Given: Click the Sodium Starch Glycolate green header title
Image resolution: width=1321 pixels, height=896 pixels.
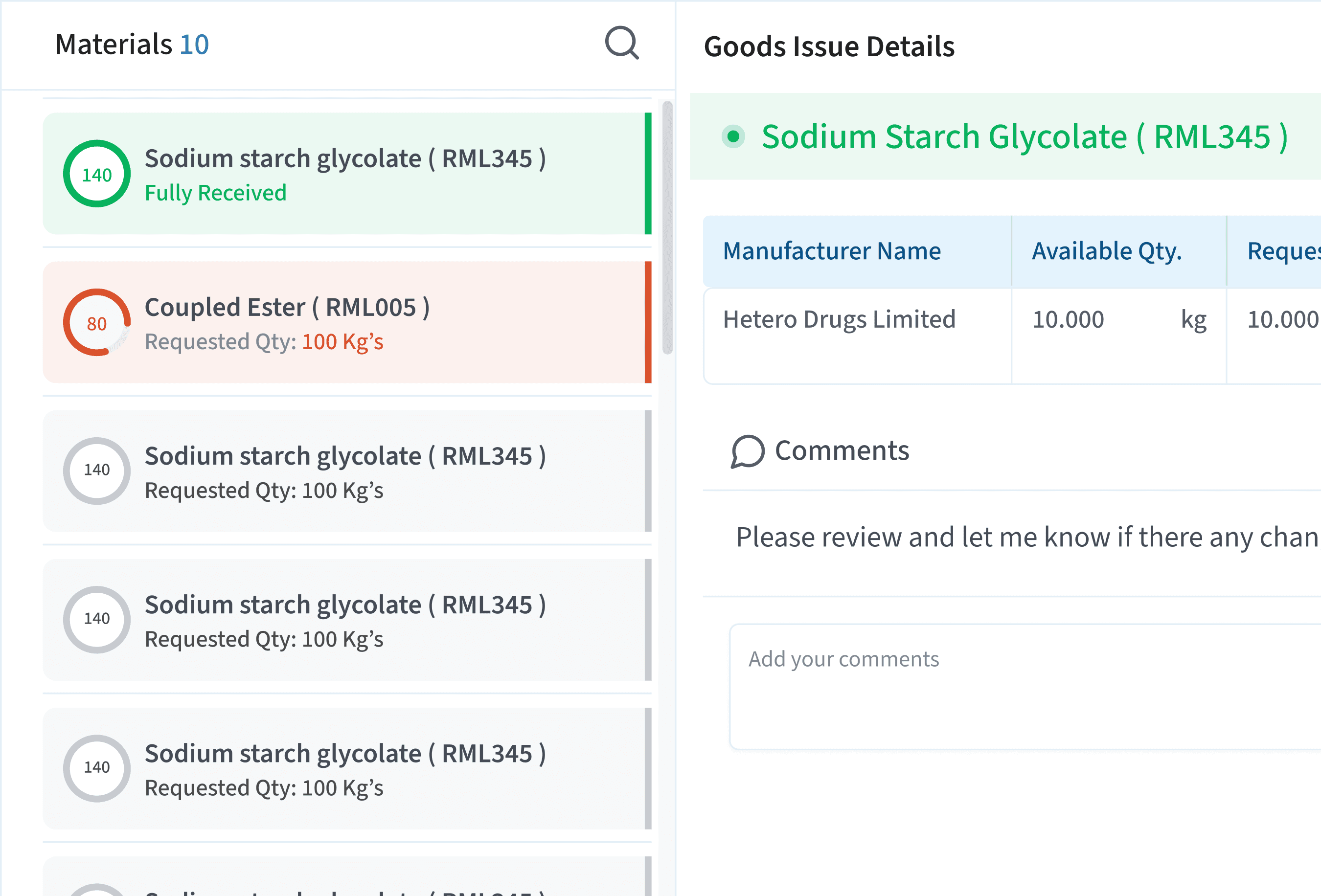Looking at the screenshot, I should click(x=1025, y=137).
